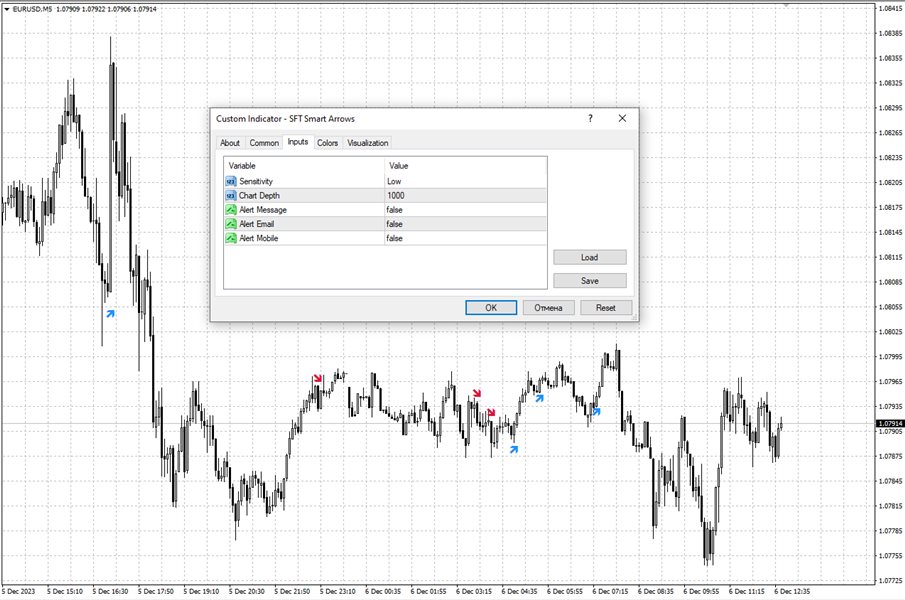Select the Inputs tab

coord(298,142)
